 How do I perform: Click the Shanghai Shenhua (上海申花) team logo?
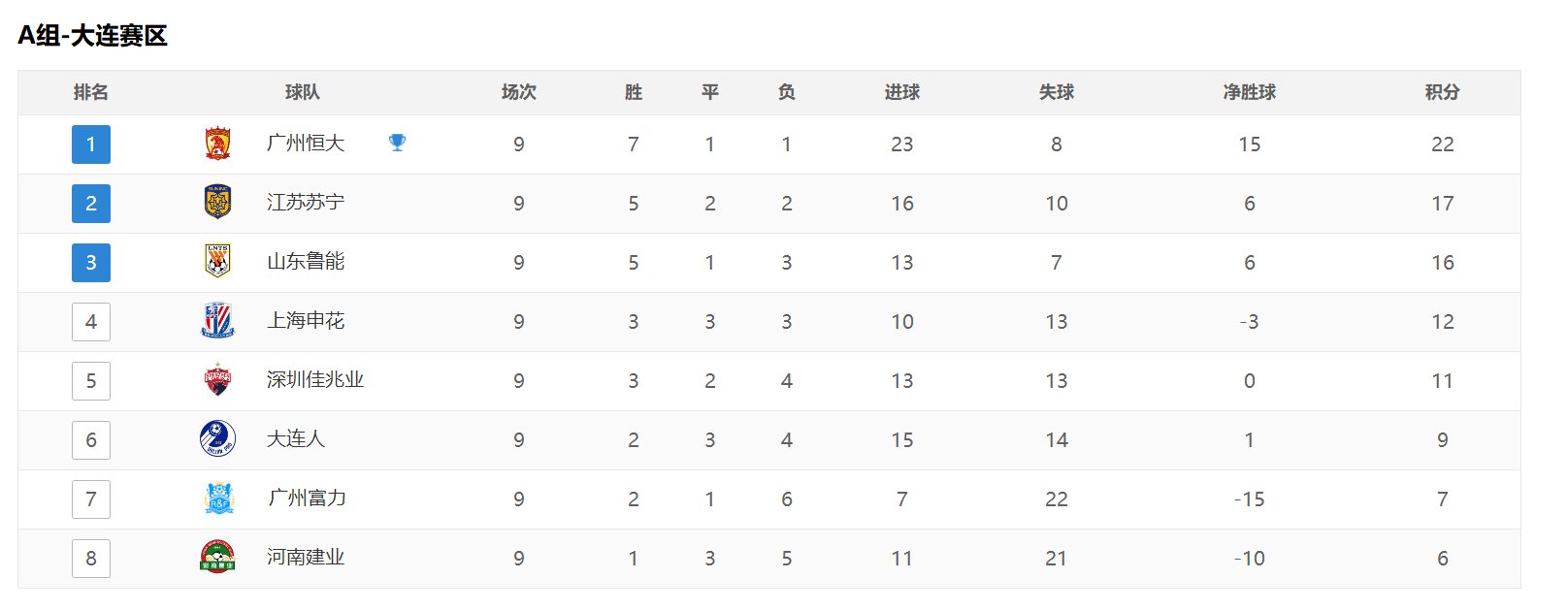[217, 321]
